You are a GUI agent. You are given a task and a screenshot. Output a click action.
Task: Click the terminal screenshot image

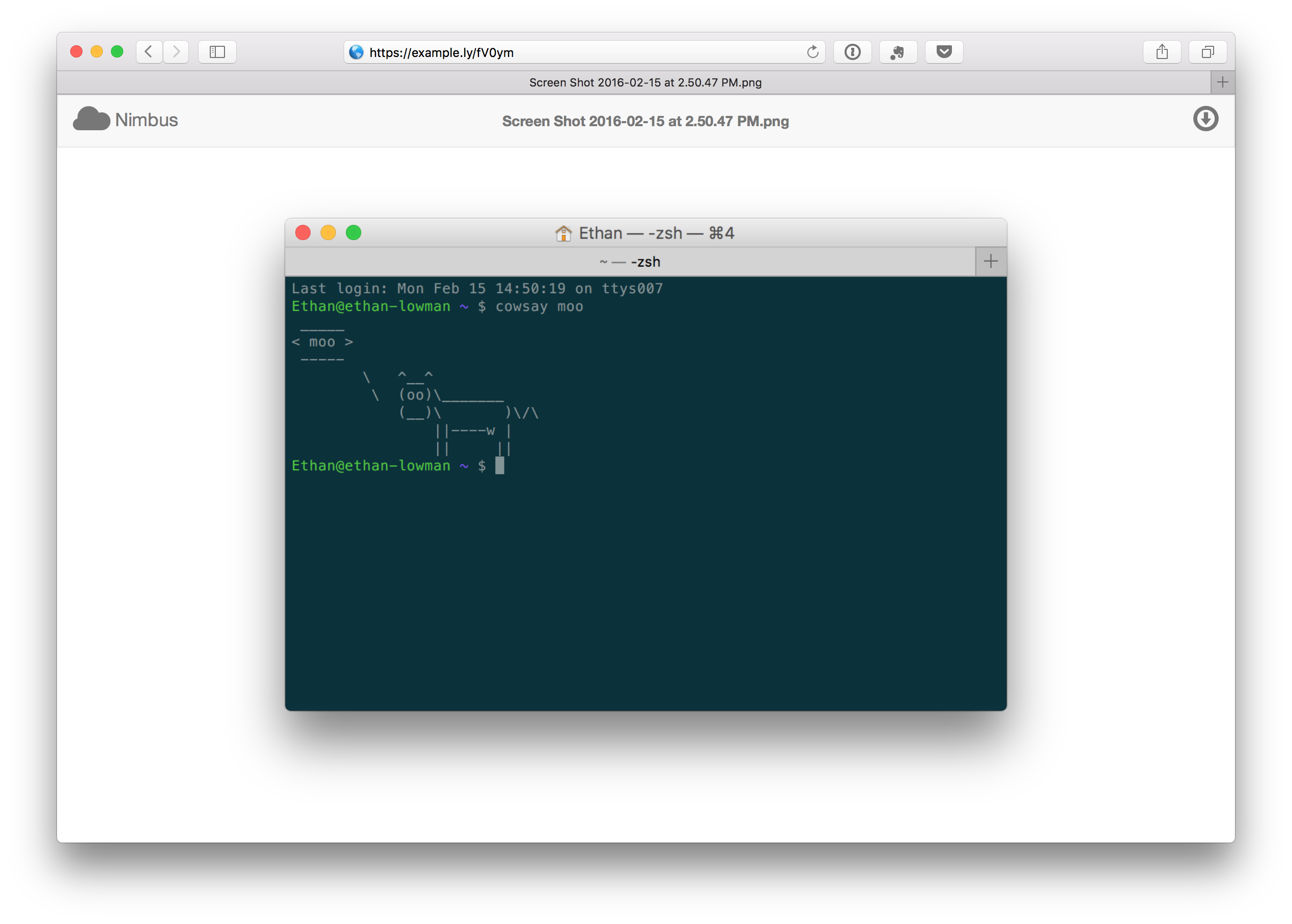point(645,489)
